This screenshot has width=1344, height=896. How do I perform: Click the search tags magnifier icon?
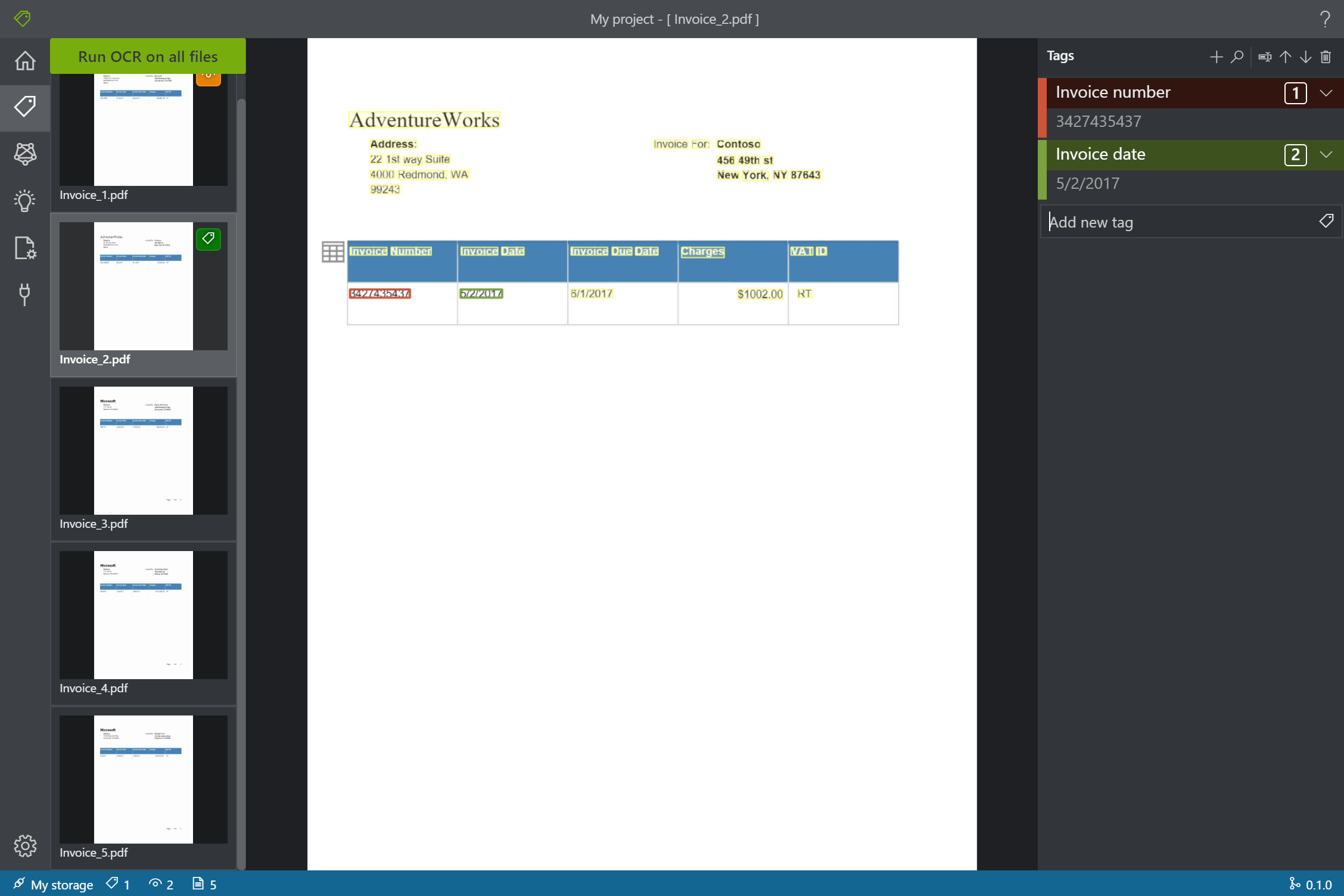point(1237,57)
